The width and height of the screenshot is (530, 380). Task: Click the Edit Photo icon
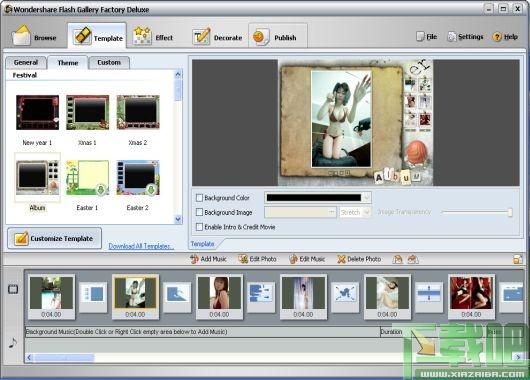[x=243, y=259]
